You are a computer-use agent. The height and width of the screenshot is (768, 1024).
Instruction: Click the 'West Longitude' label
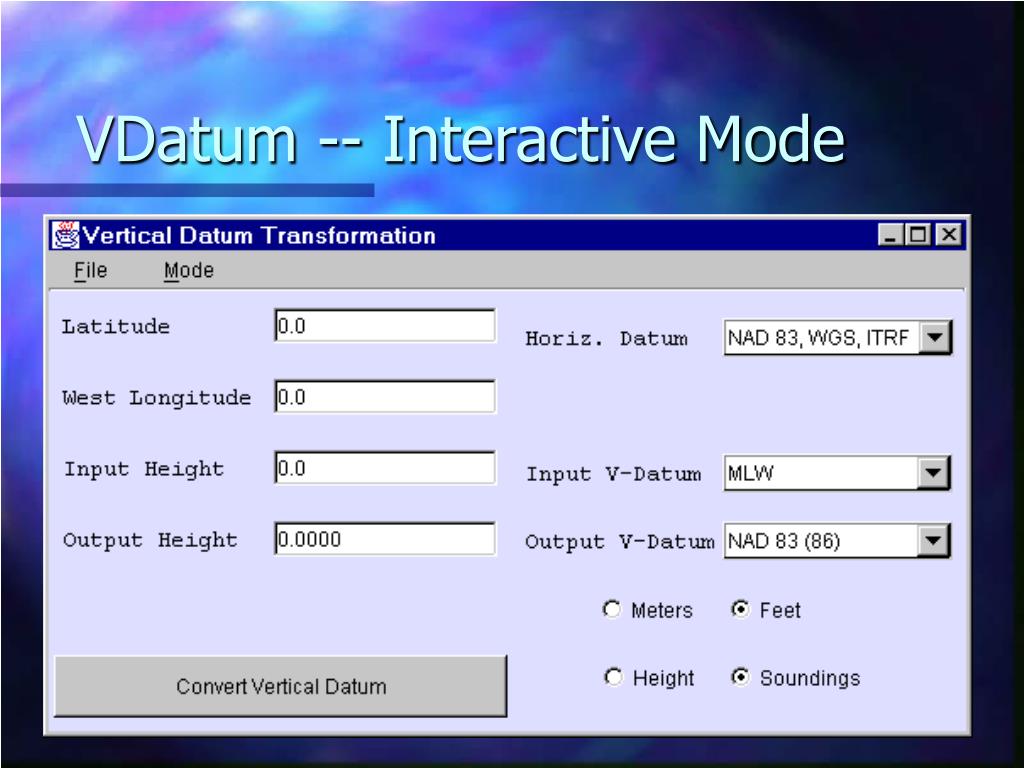point(157,398)
